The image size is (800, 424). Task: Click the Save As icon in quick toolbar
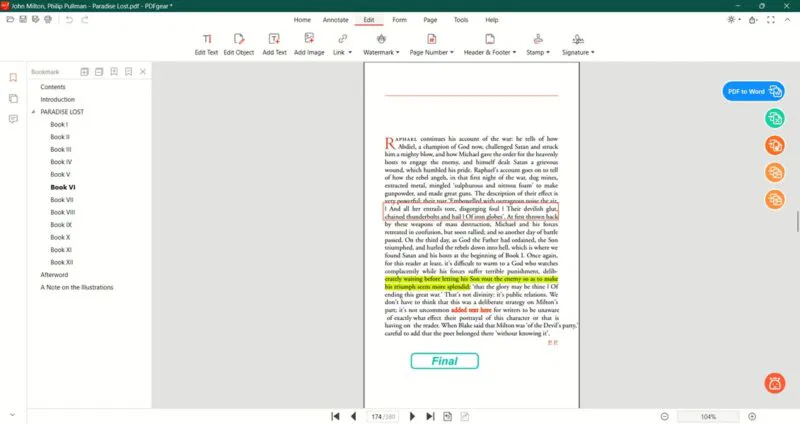[35, 19]
